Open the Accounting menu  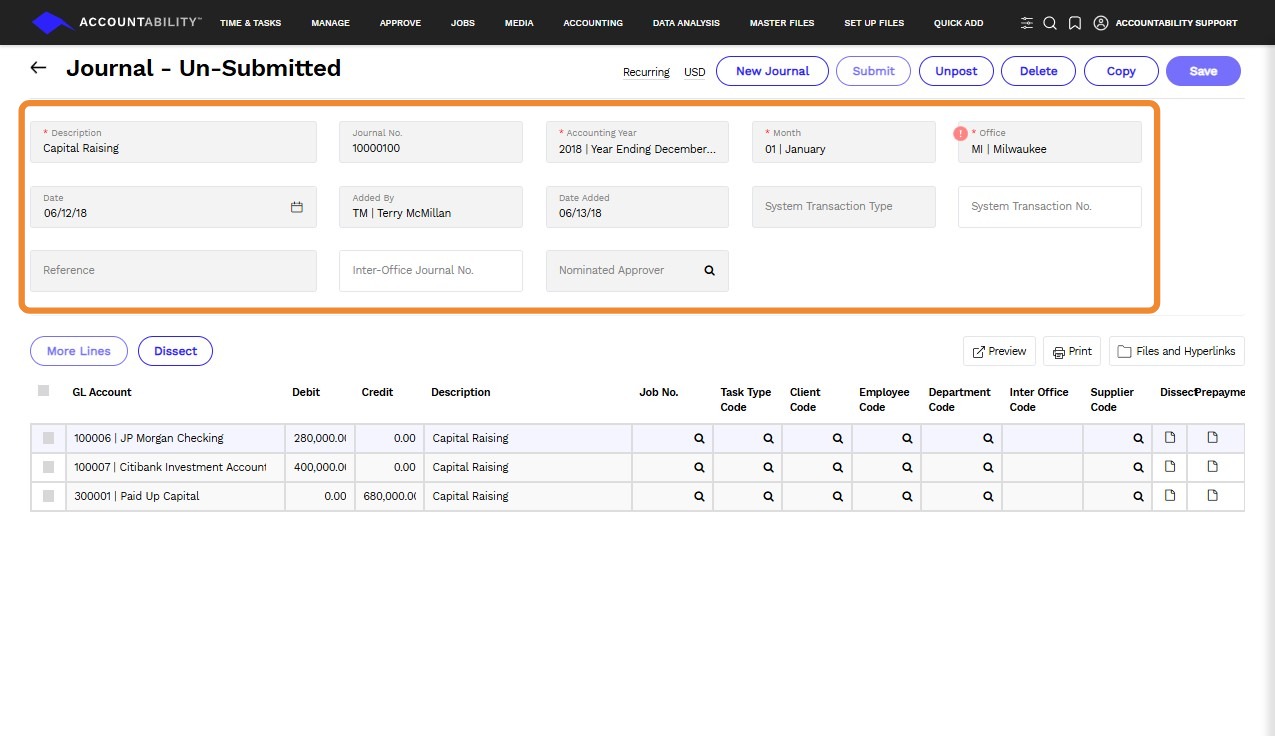click(593, 23)
